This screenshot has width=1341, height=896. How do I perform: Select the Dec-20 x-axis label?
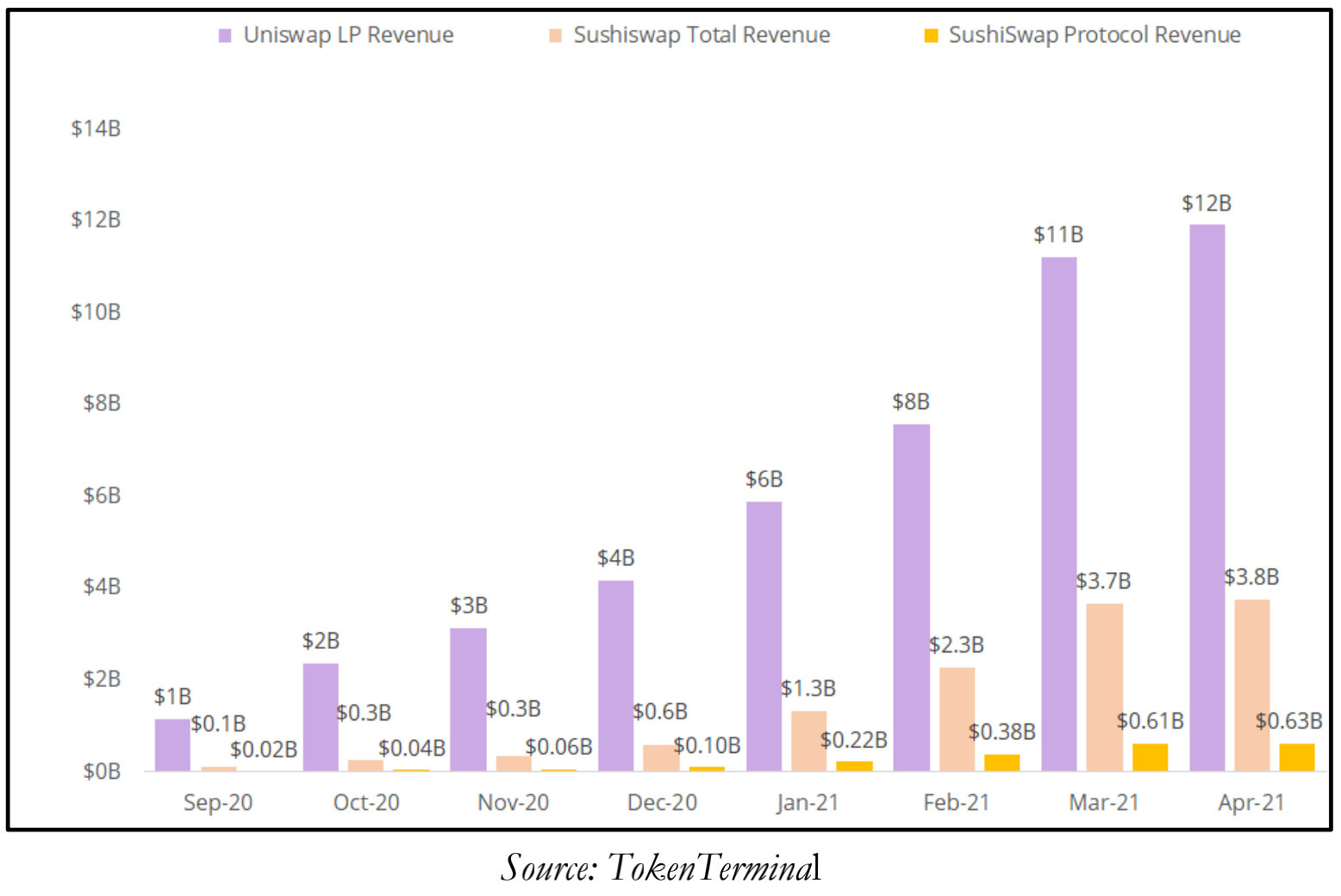(x=662, y=803)
